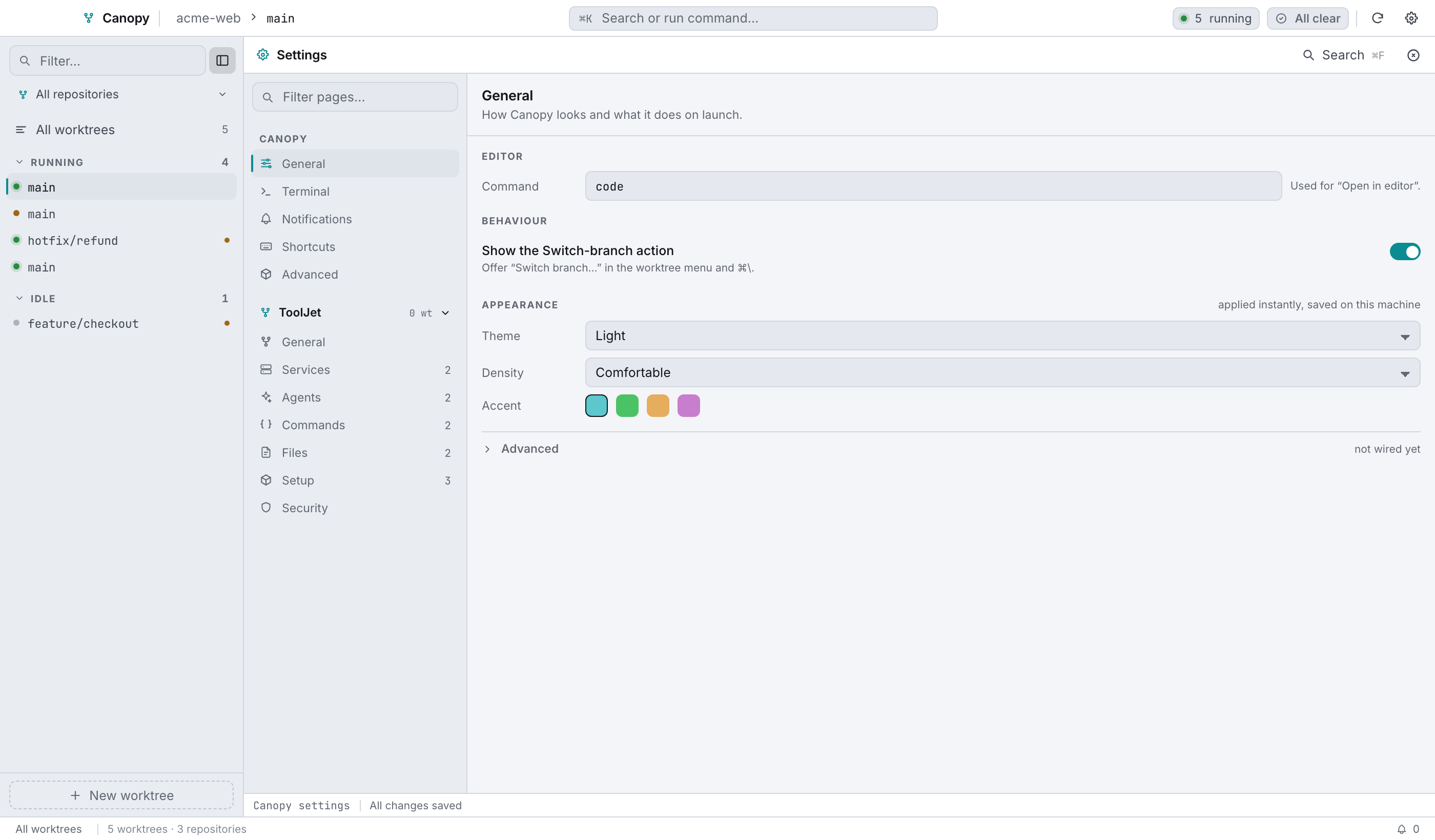Close the Settings panel with the X icon
This screenshot has width=1435, height=840.
point(1413,55)
